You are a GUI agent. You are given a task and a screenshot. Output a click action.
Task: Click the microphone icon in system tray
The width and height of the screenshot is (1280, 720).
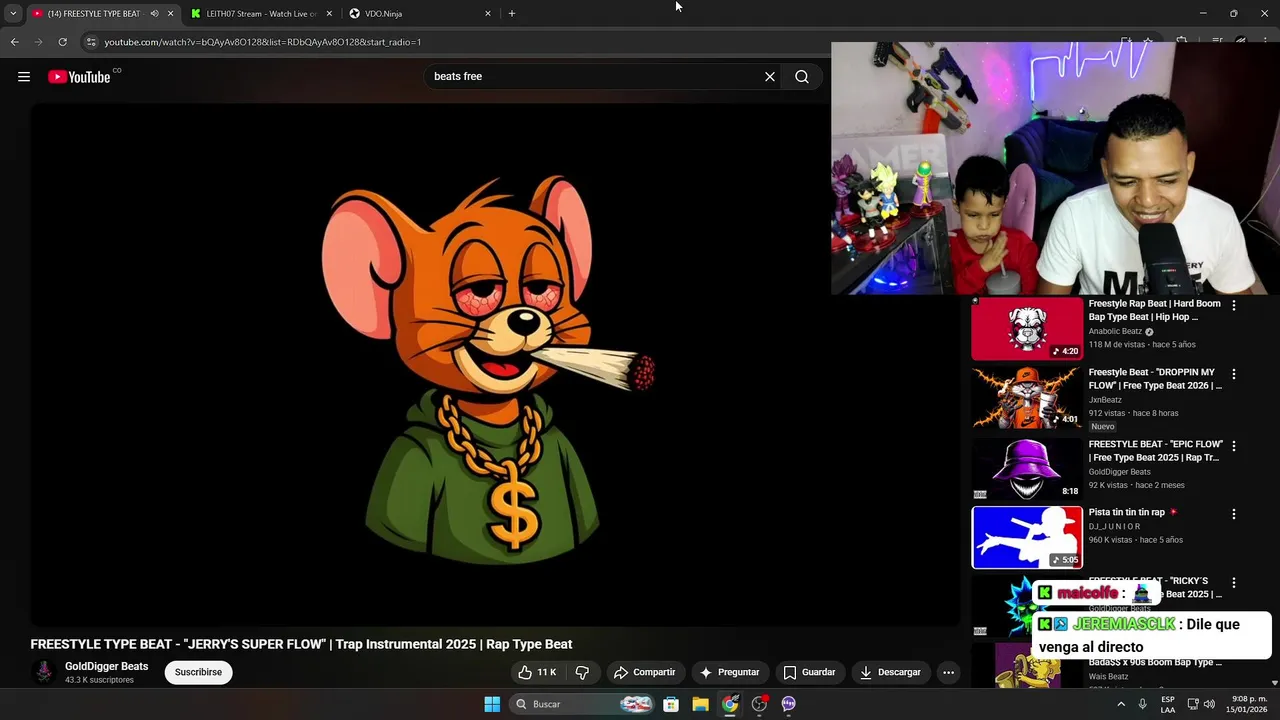[1142, 704]
